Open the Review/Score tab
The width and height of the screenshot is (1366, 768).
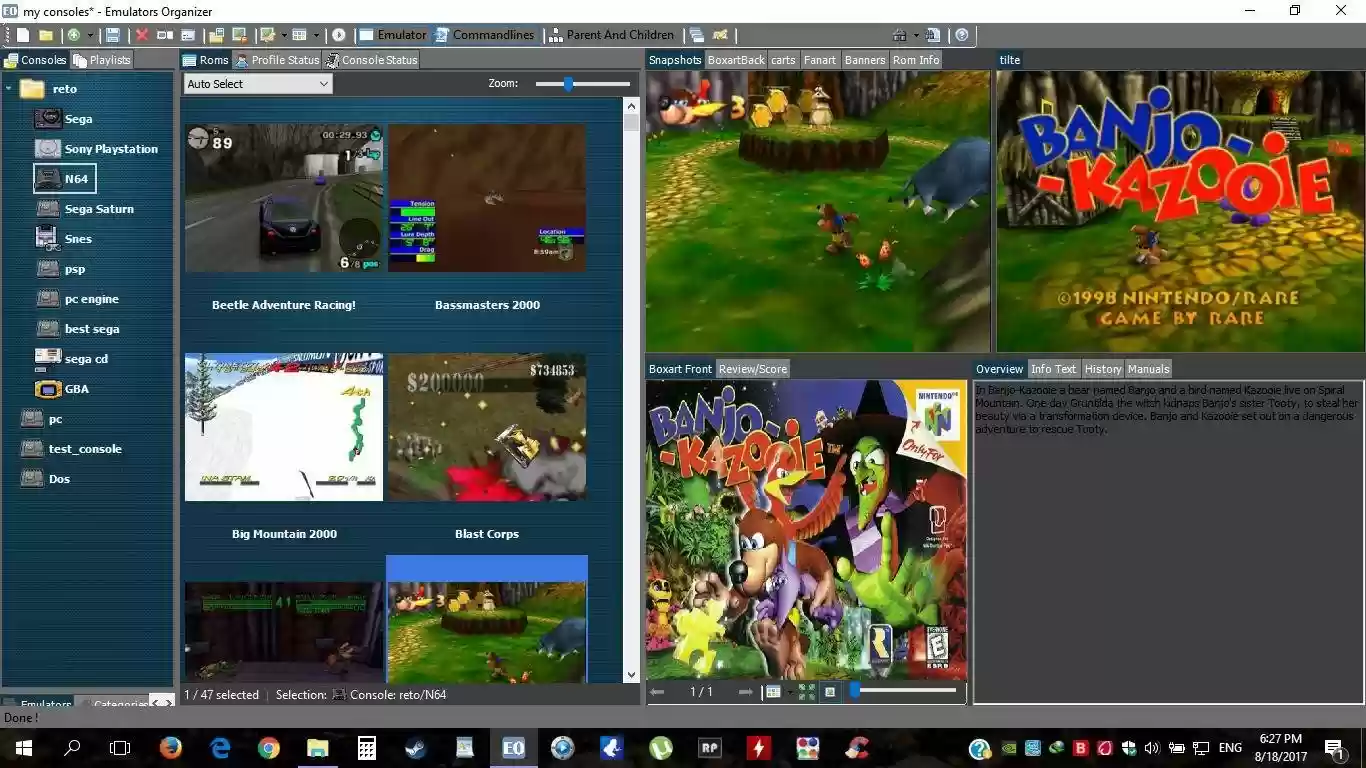(752, 369)
